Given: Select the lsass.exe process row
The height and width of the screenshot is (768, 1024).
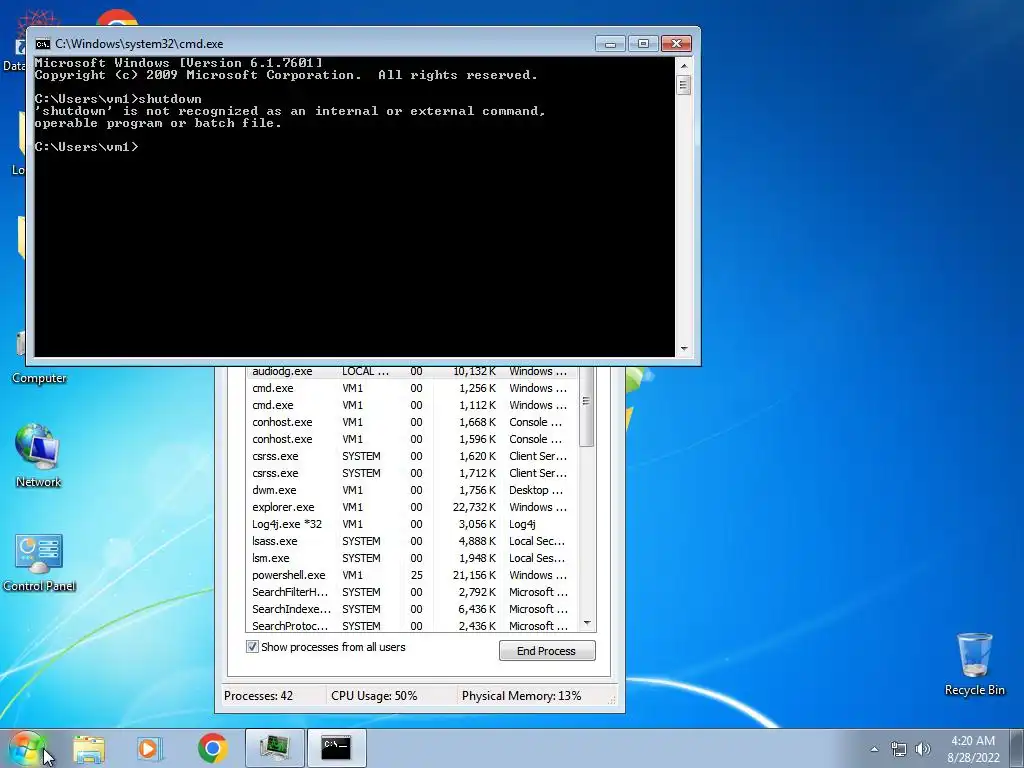Looking at the screenshot, I should click(x=411, y=541).
